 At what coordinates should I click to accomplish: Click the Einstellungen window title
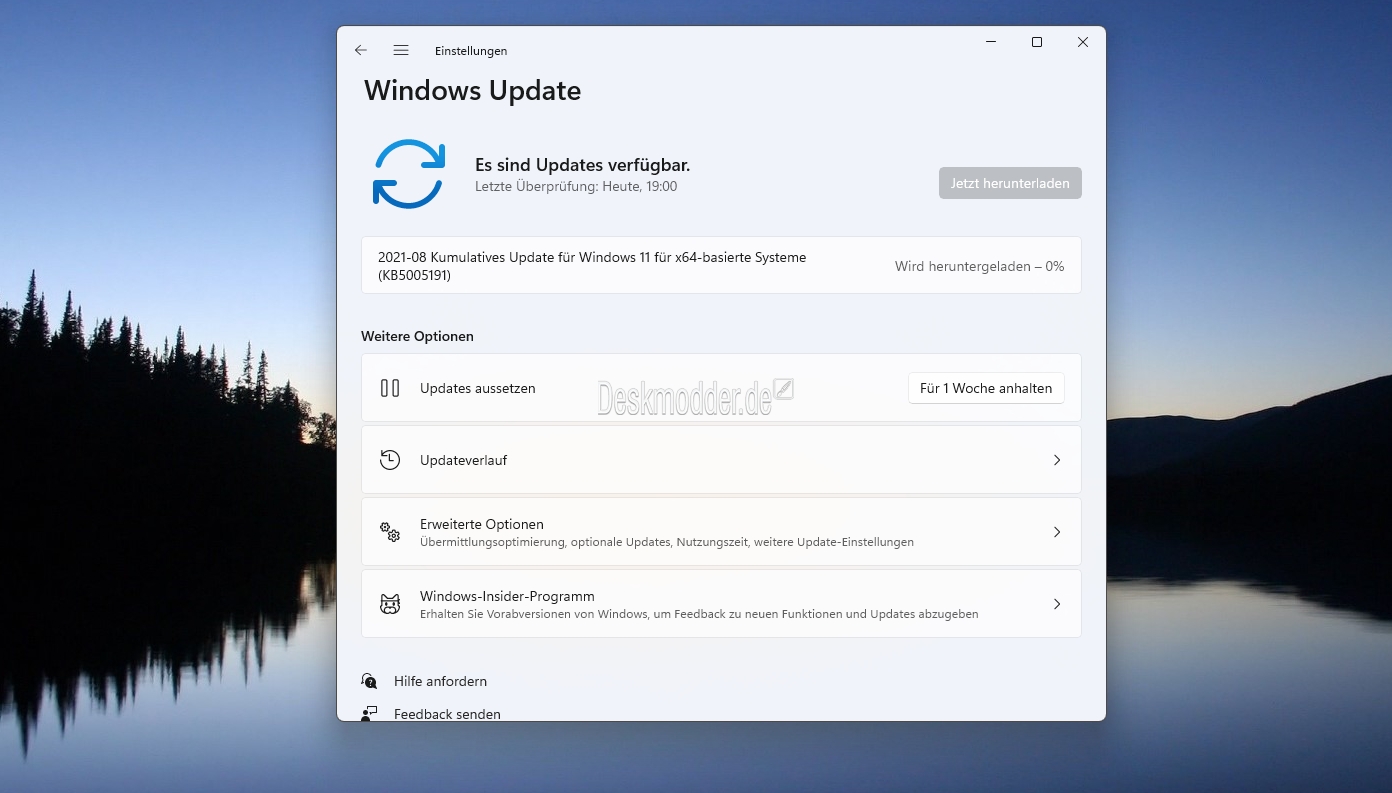(471, 51)
